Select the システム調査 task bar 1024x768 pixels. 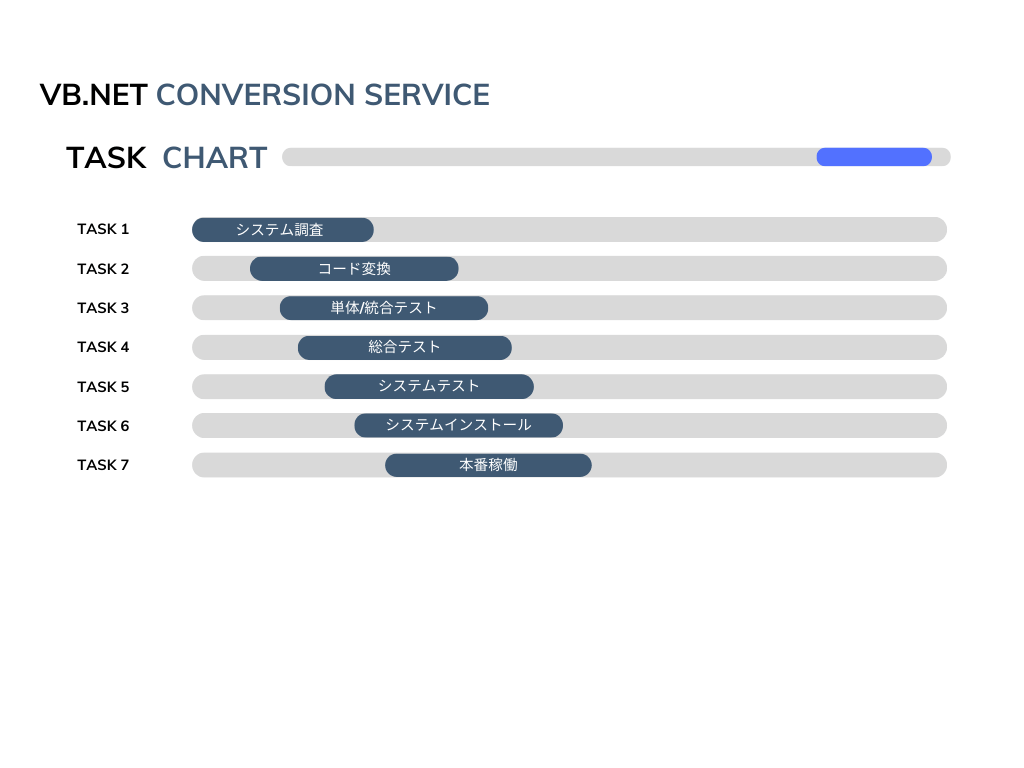click(282, 230)
